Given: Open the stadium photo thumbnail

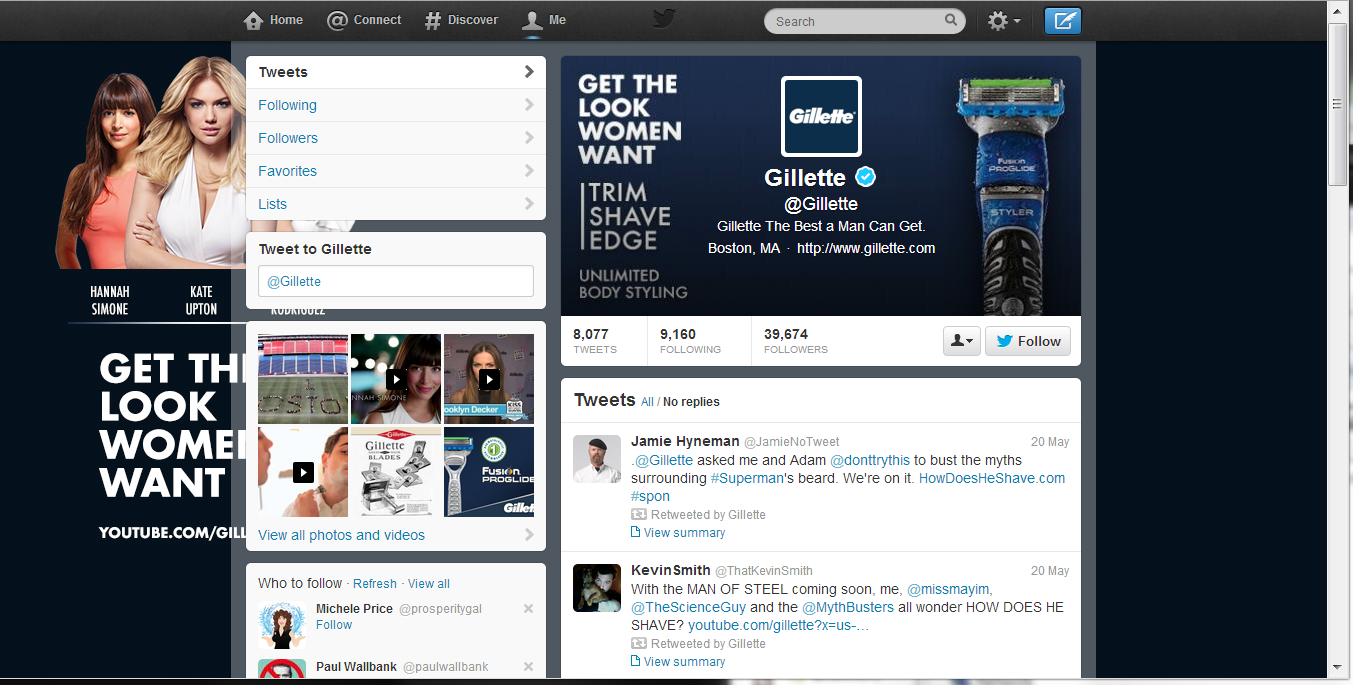Looking at the screenshot, I should tap(303, 379).
